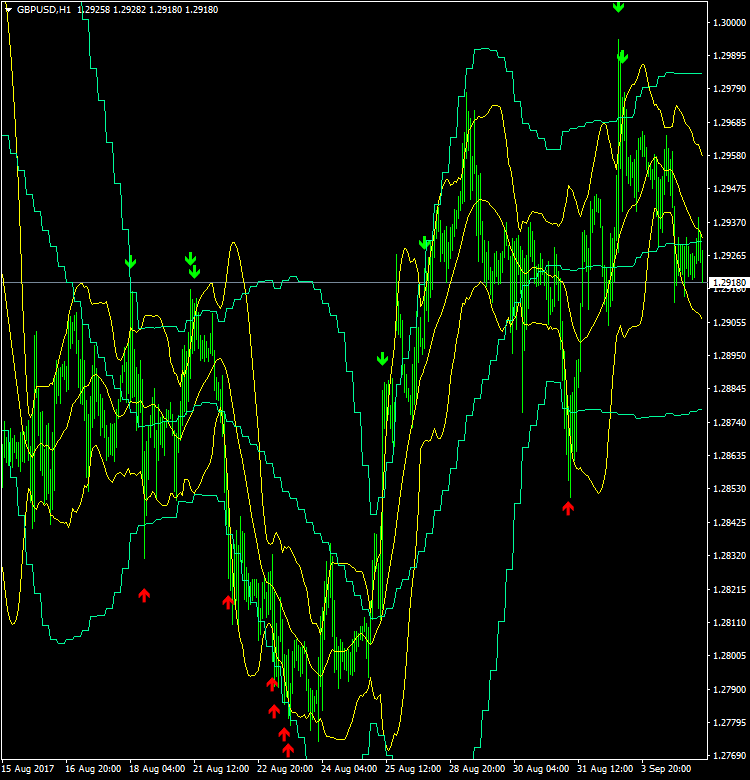Click the 28 Aug 20:00 time label
This screenshot has width=750, height=780.
pyautogui.click(x=477, y=769)
